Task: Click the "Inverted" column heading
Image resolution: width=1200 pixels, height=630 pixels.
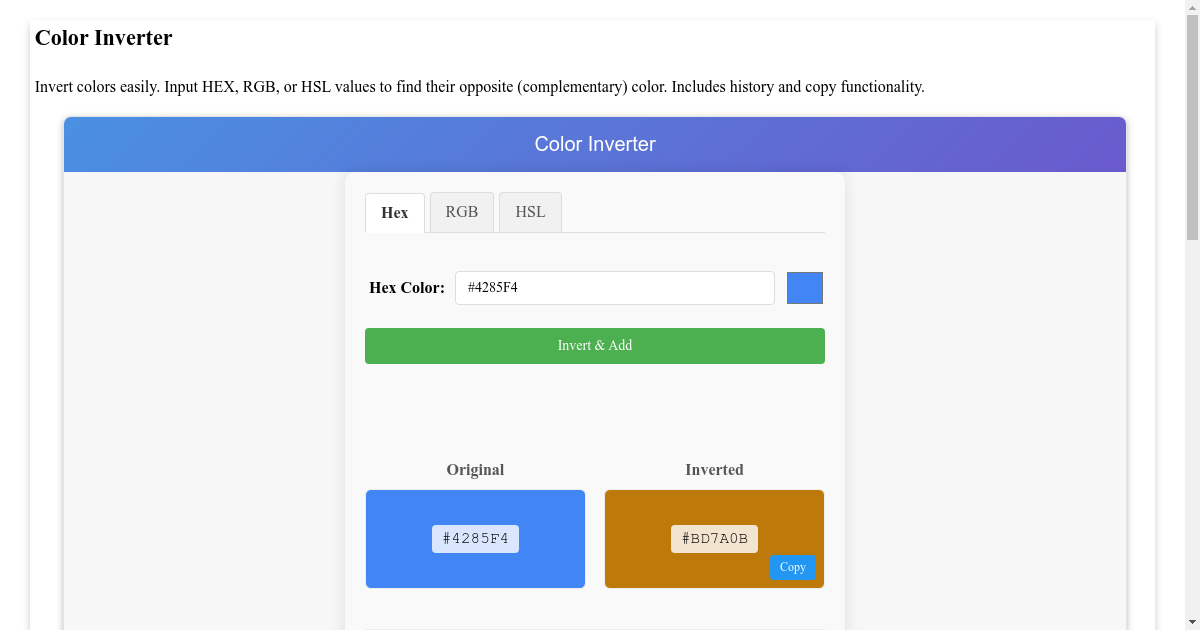Action: [714, 470]
